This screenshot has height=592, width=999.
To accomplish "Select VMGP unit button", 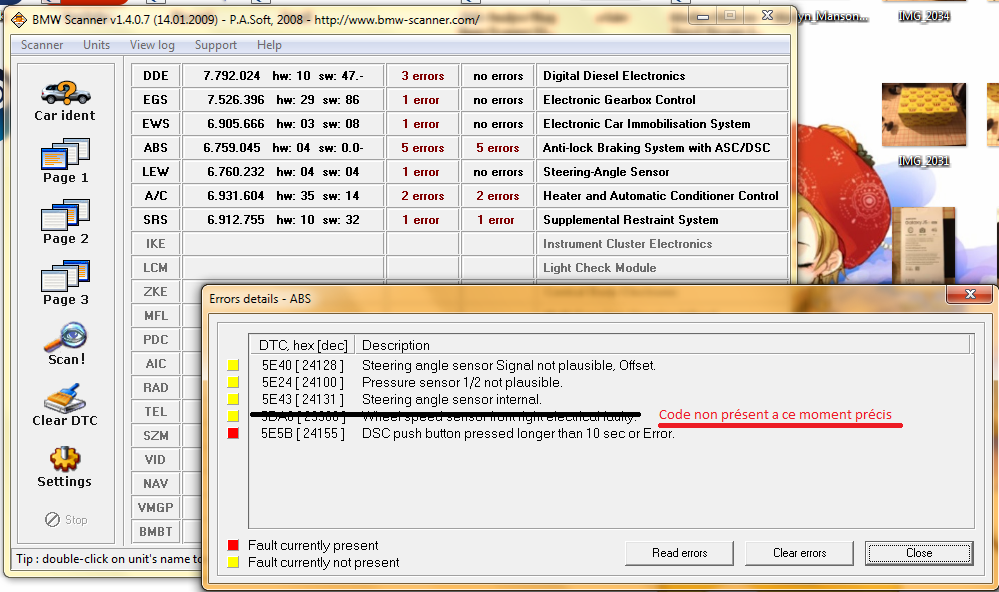I will point(156,508).
